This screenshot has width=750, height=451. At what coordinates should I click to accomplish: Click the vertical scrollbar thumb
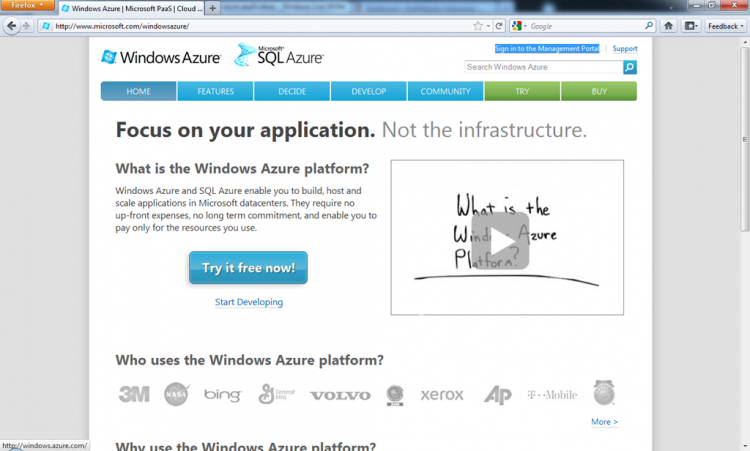tap(745, 139)
